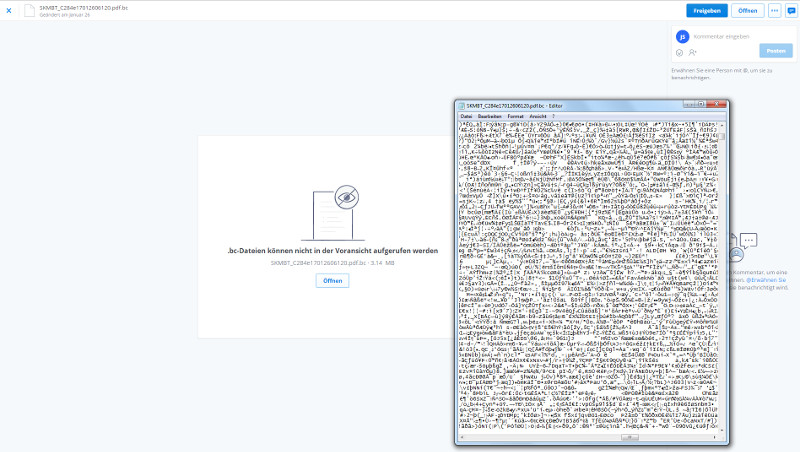The height and width of the screenshot is (452, 800).
Task: Click the Öffnen button below the preview message
Action: (x=332, y=281)
